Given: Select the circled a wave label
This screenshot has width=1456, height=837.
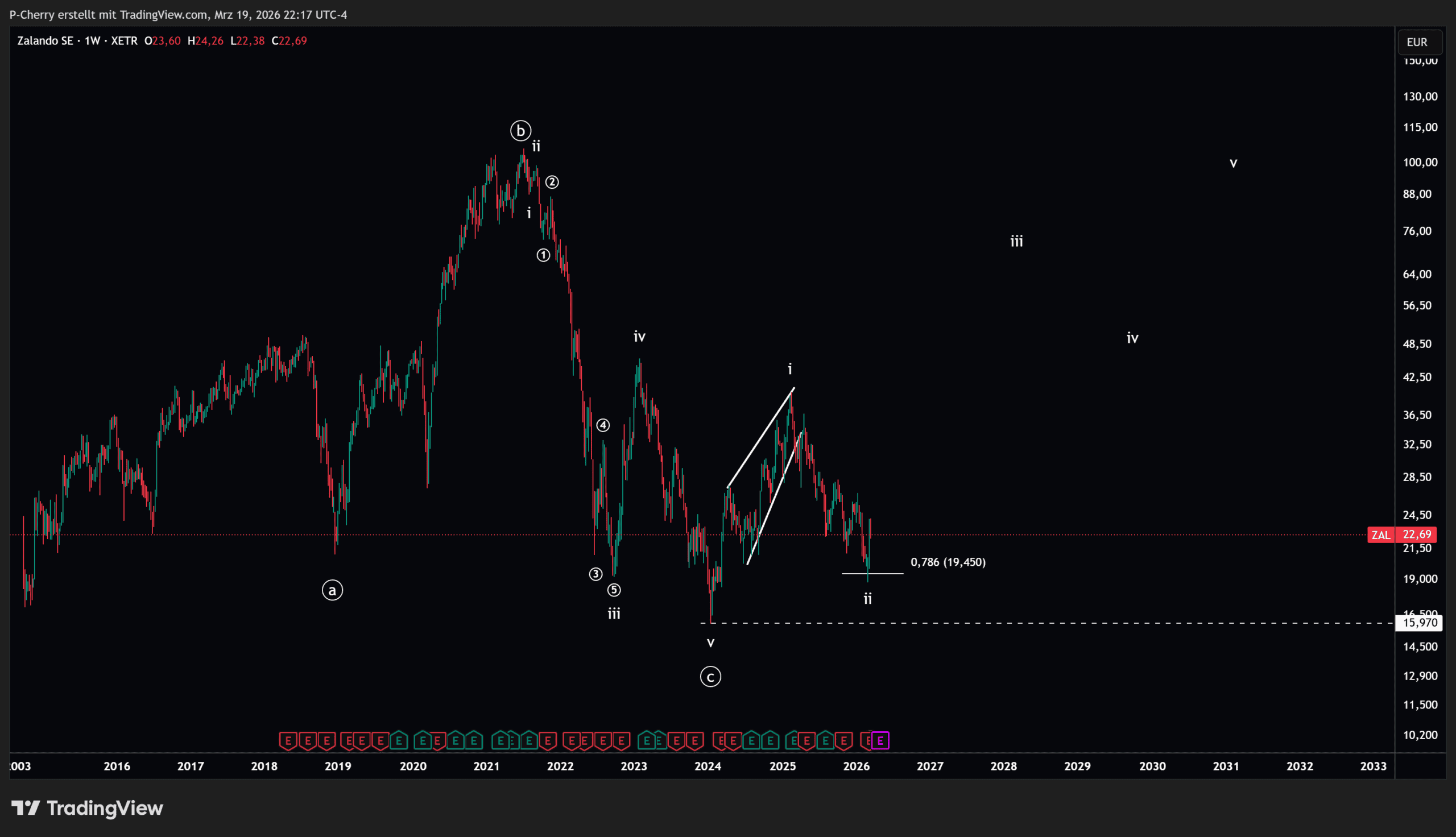Looking at the screenshot, I should click(x=332, y=590).
